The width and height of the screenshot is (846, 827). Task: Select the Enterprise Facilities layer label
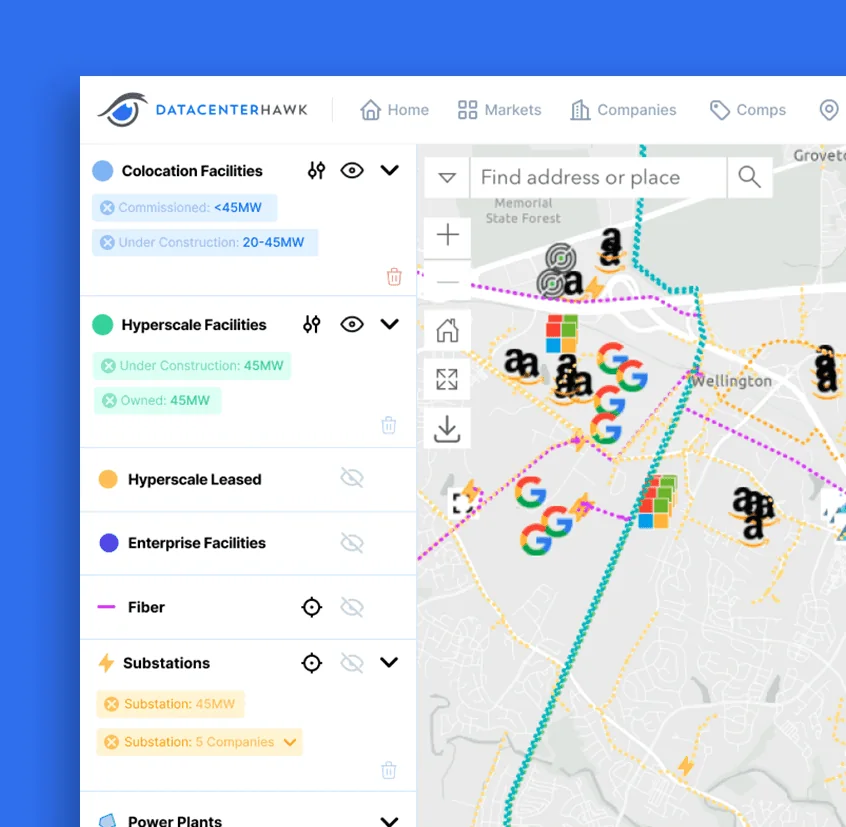pos(196,543)
